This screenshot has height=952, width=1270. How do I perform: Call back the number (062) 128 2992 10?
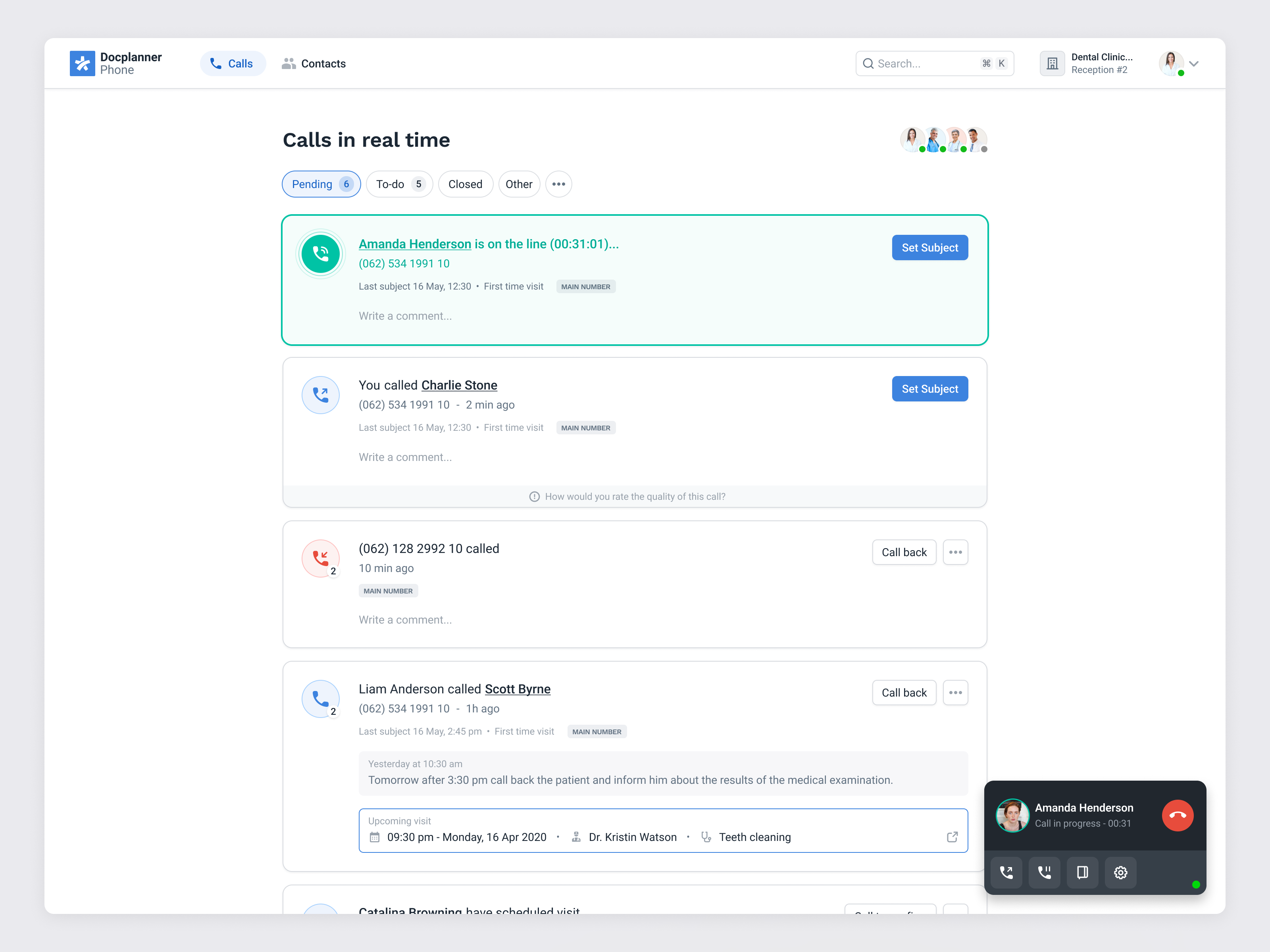tap(904, 552)
